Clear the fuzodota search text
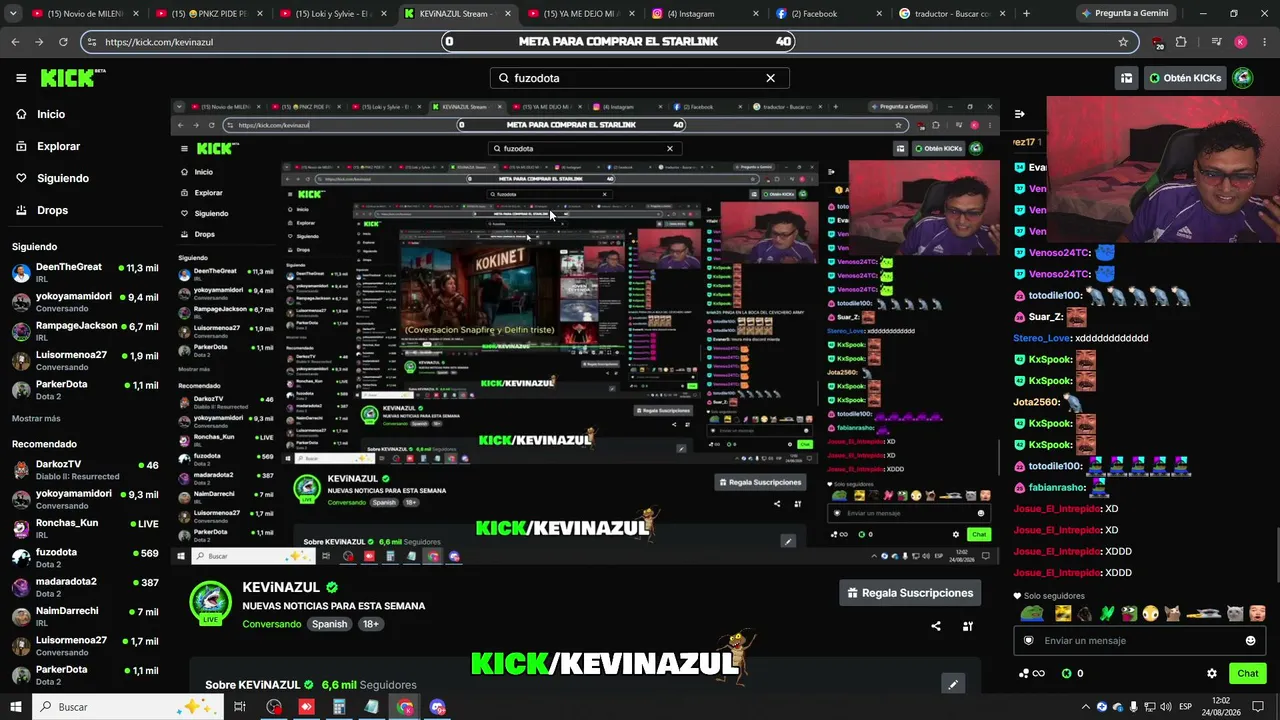This screenshot has width=1280, height=720. [x=770, y=78]
